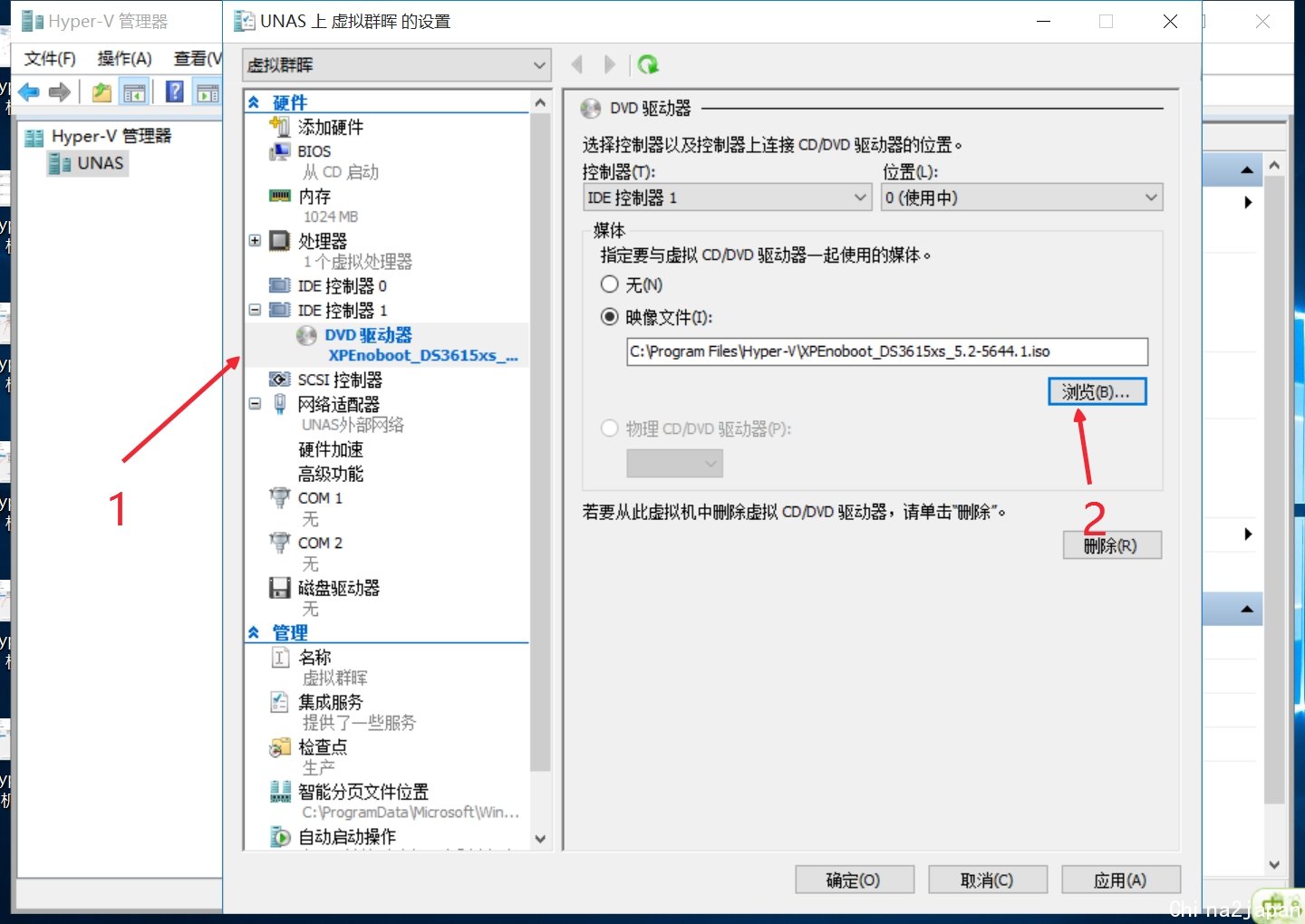Click the settings tree scrollbar up arrow
Image resolution: width=1305 pixels, height=924 pixels.
tap(540, 102)
